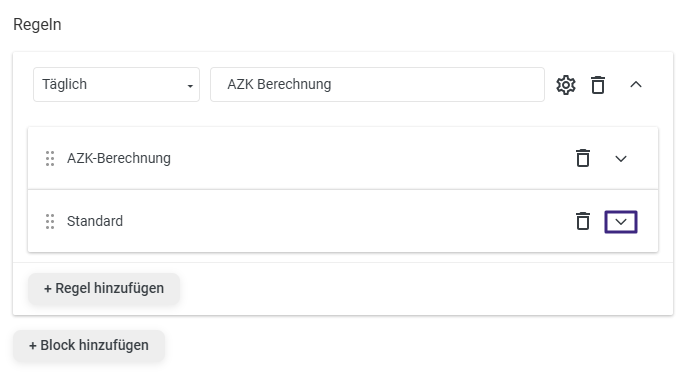The image size is (680, 378).
Task: Delete the Standard rule
Action: point(583,221)
